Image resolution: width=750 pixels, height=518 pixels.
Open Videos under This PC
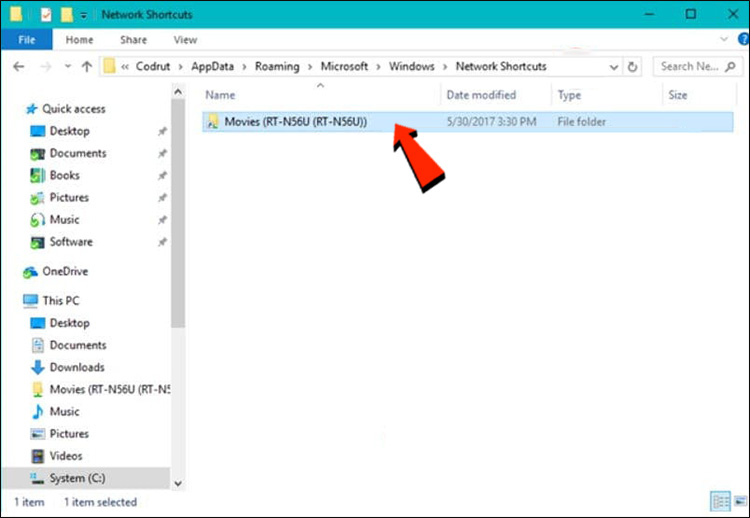tap(66, 456)
